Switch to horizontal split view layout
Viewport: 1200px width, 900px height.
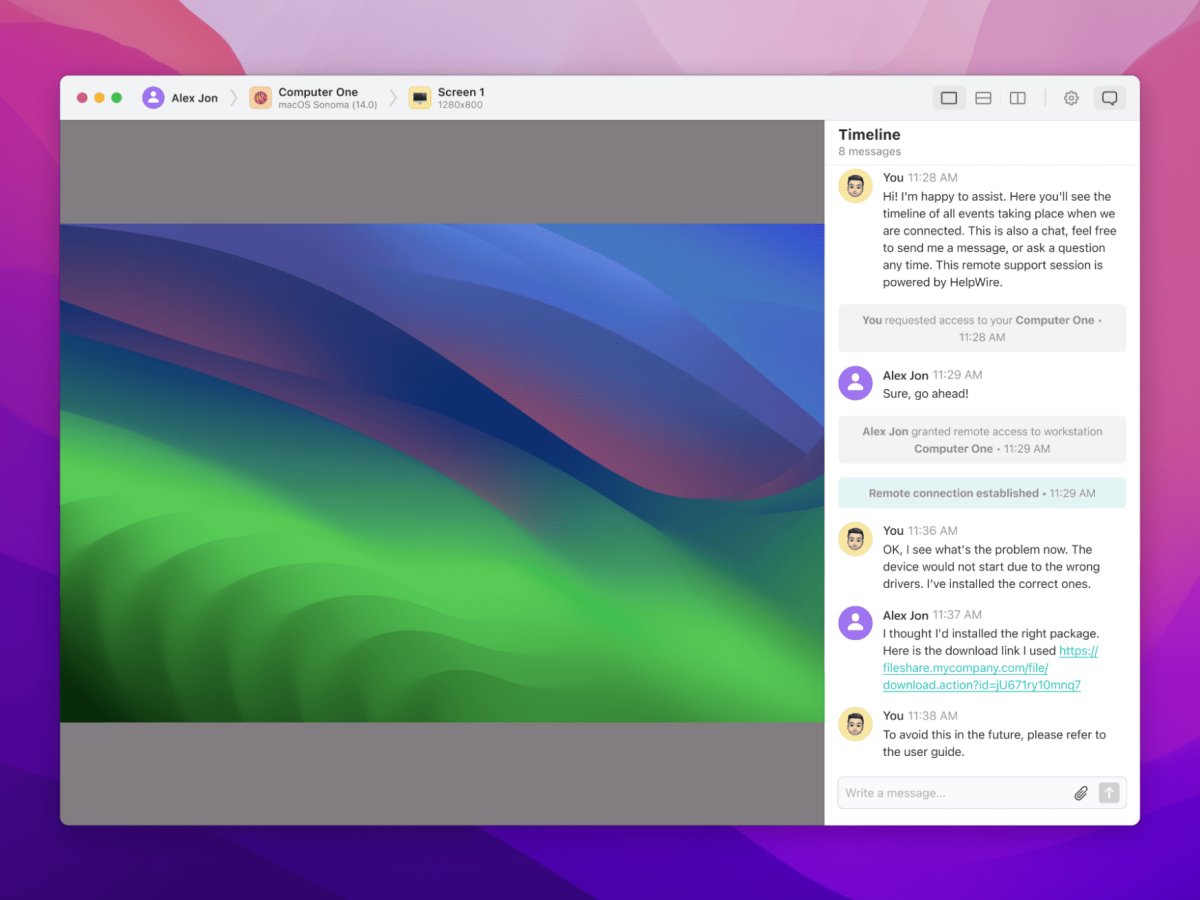(983, 98)
